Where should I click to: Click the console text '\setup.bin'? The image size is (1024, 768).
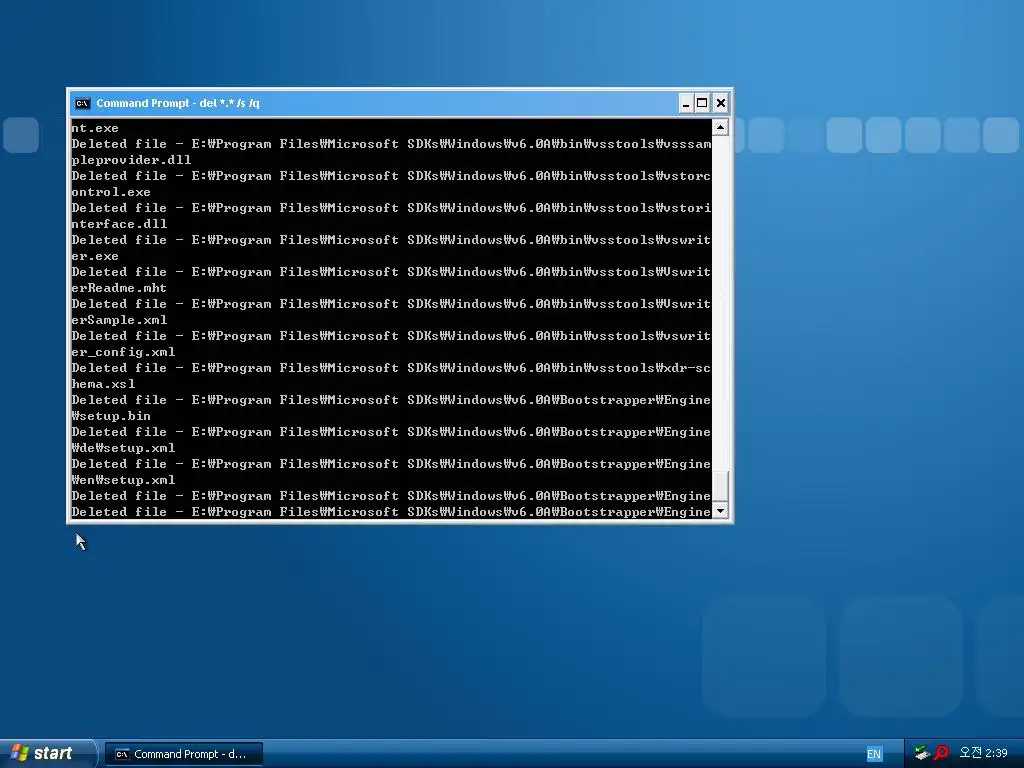tap(111, 416)
